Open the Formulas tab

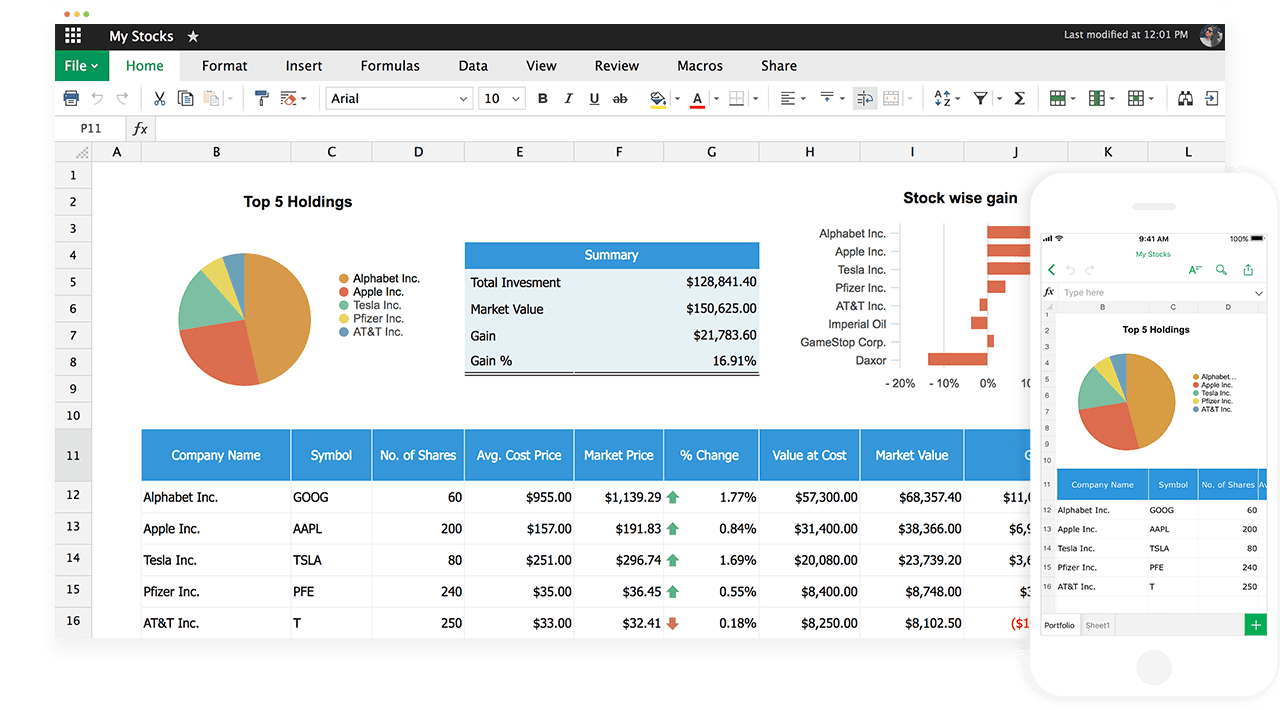(390, 66)
